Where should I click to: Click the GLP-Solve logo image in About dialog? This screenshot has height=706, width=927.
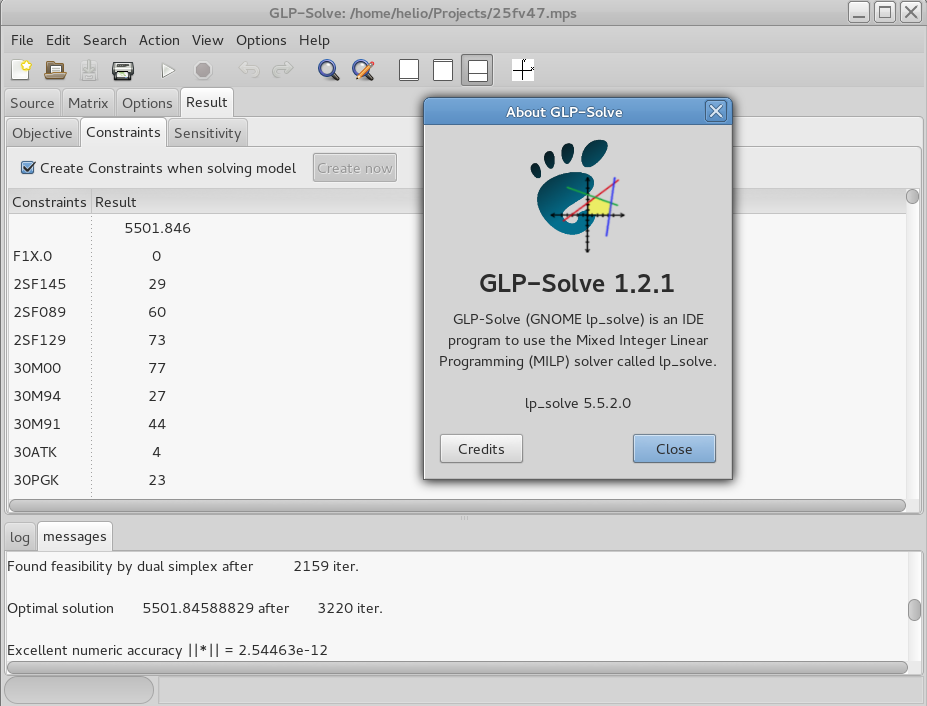(578, 196)
